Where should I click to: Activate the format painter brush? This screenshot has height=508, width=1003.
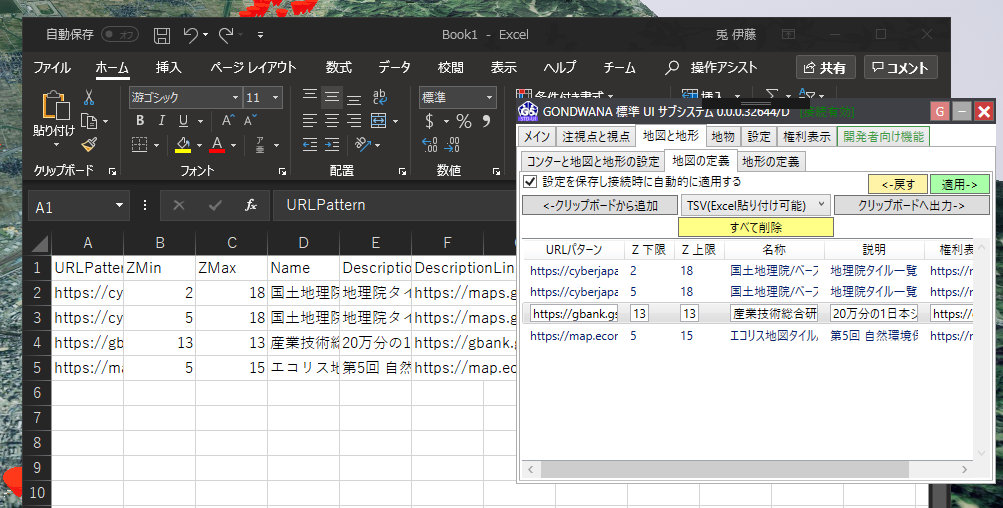click(89, 145)
